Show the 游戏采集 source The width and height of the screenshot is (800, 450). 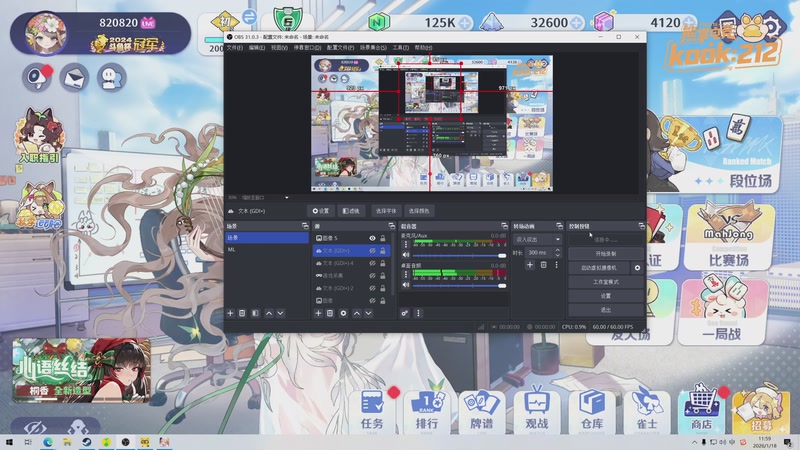[x=372, y=276]
